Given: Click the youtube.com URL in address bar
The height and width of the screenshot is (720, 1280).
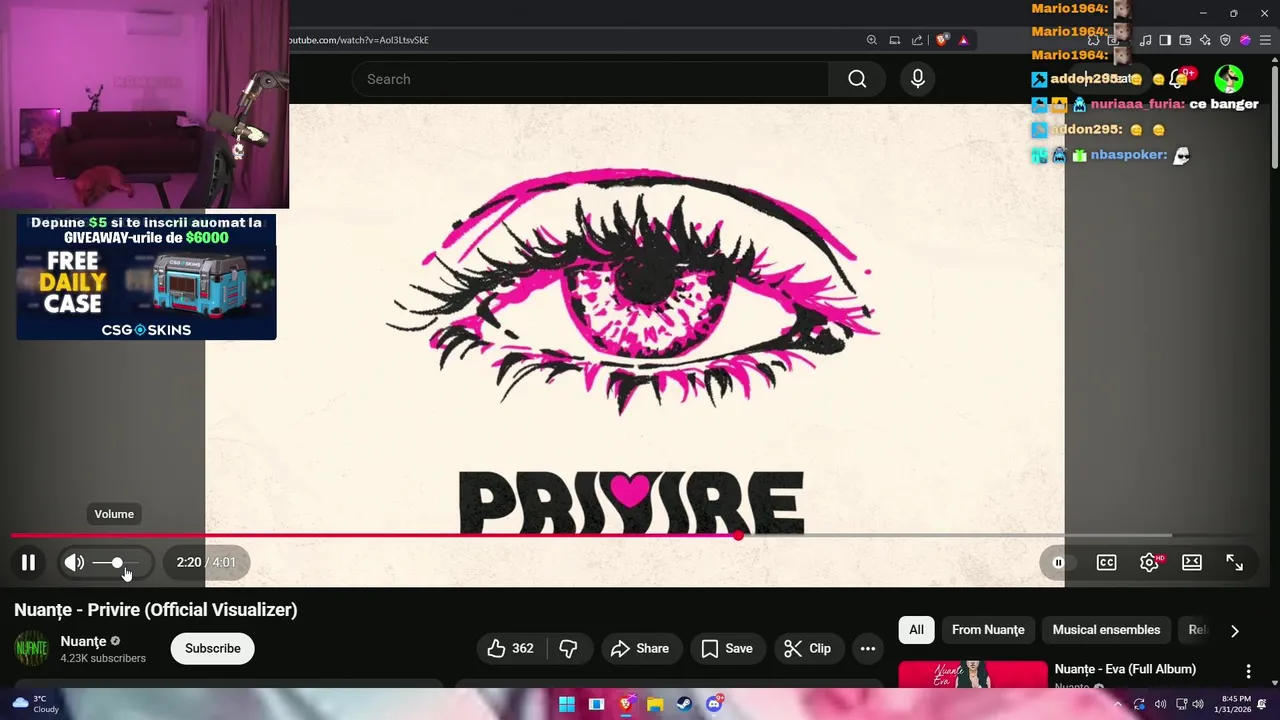Looking at the screenshot, I should coord(359,40).
